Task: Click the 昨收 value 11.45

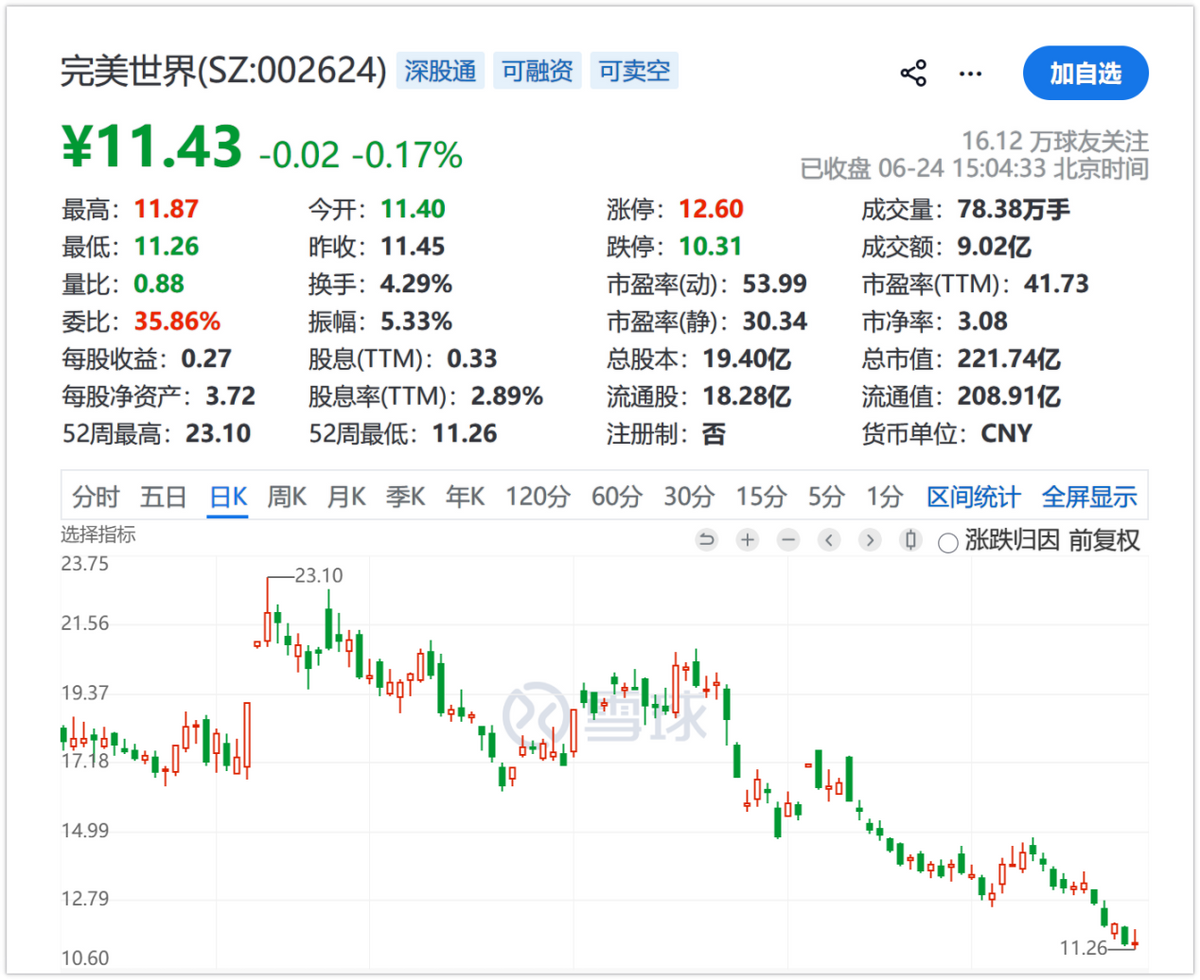Action: 412,246
